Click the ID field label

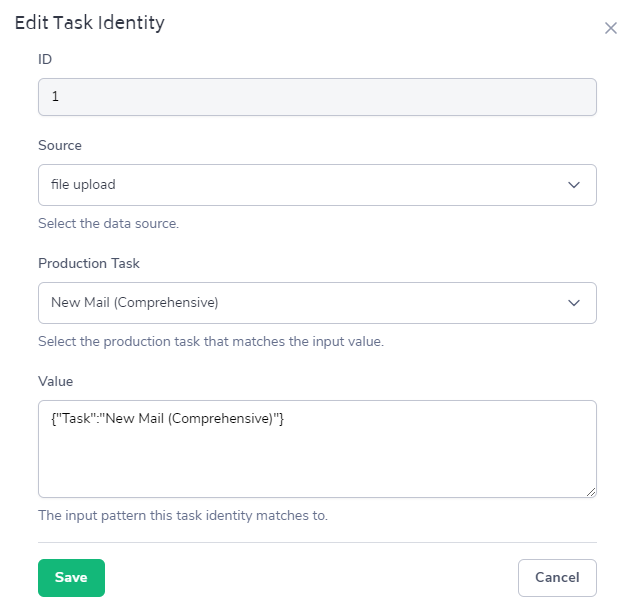click(x=45, y=59)
